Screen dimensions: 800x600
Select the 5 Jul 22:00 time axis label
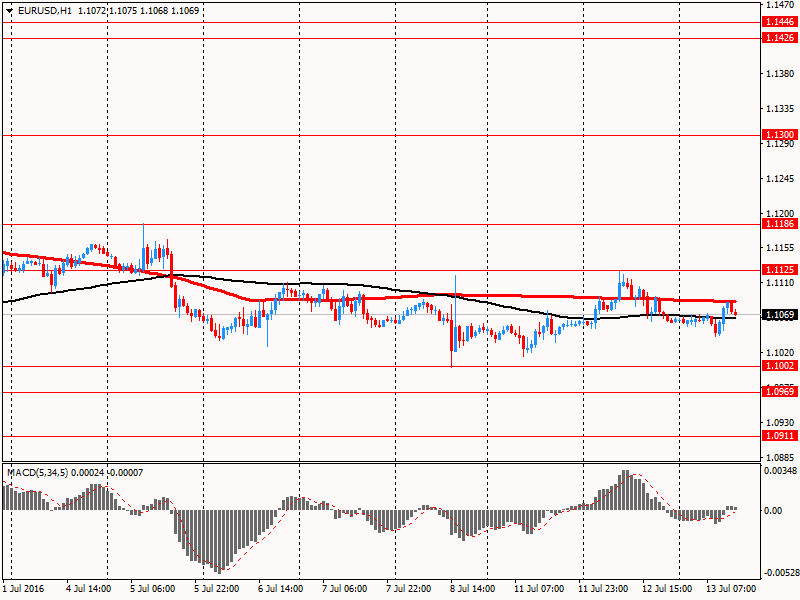[x=217, y=589]
